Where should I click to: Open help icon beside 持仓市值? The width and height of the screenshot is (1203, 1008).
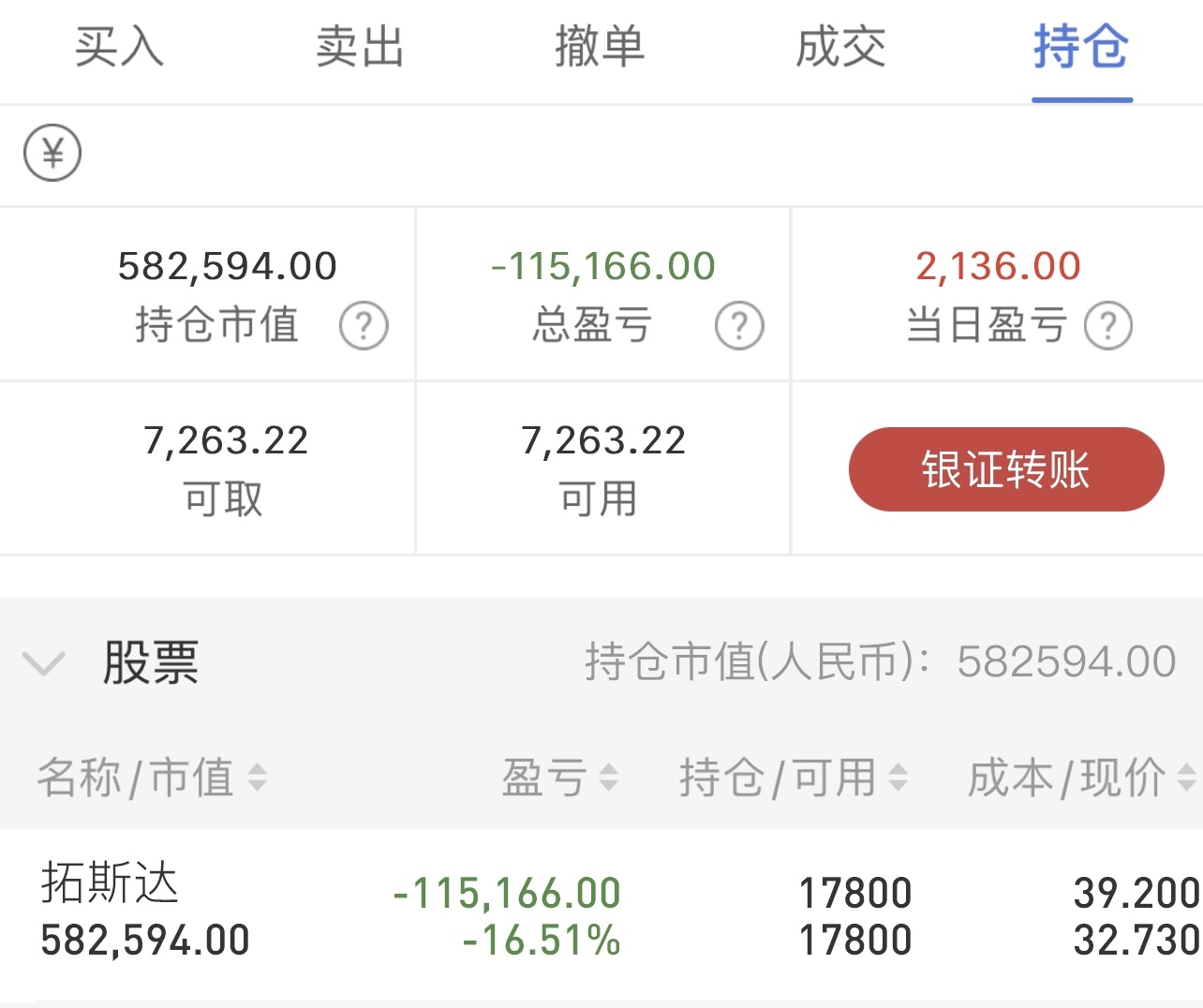pos(364,326)
